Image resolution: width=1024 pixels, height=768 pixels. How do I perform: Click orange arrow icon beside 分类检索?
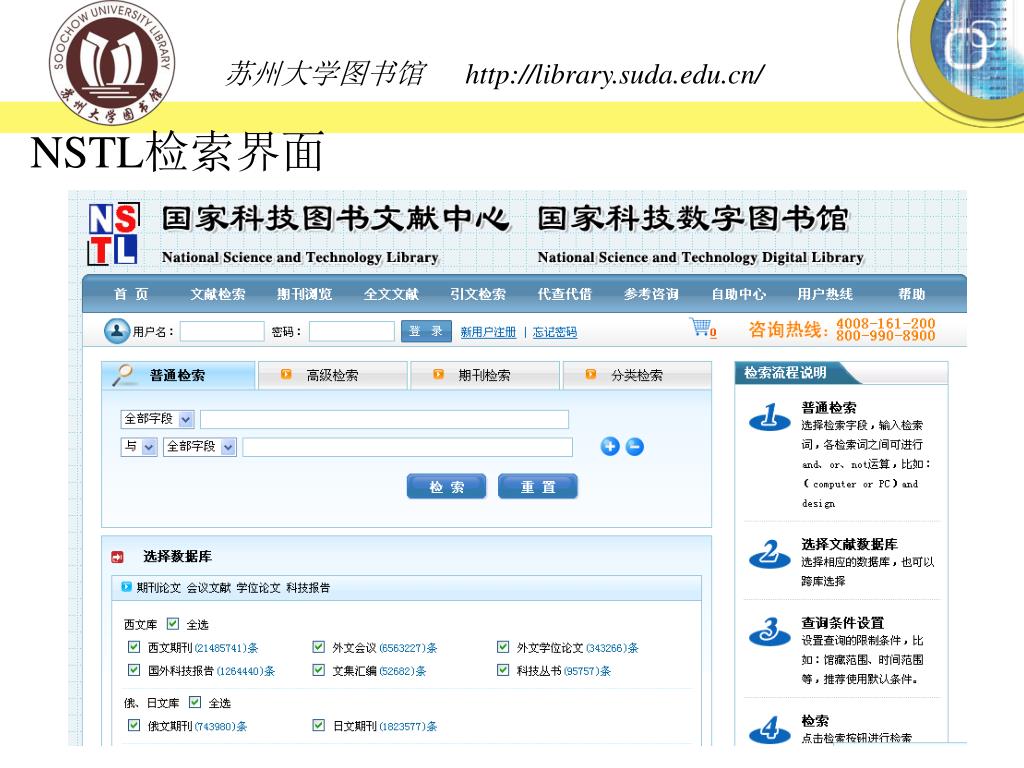coord(591,374)
